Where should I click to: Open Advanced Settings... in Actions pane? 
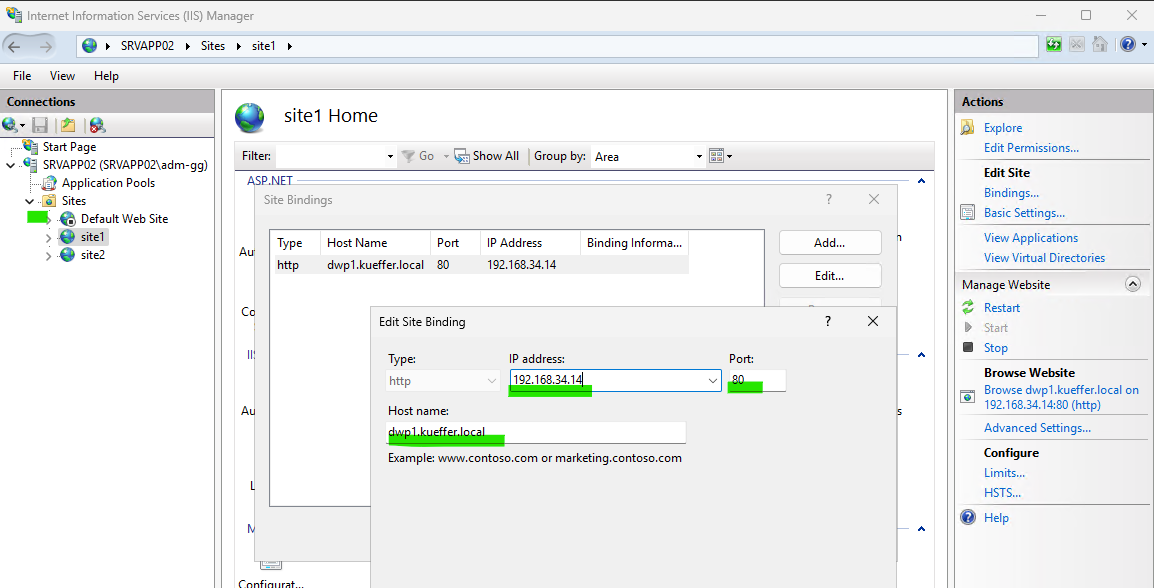1037,428
